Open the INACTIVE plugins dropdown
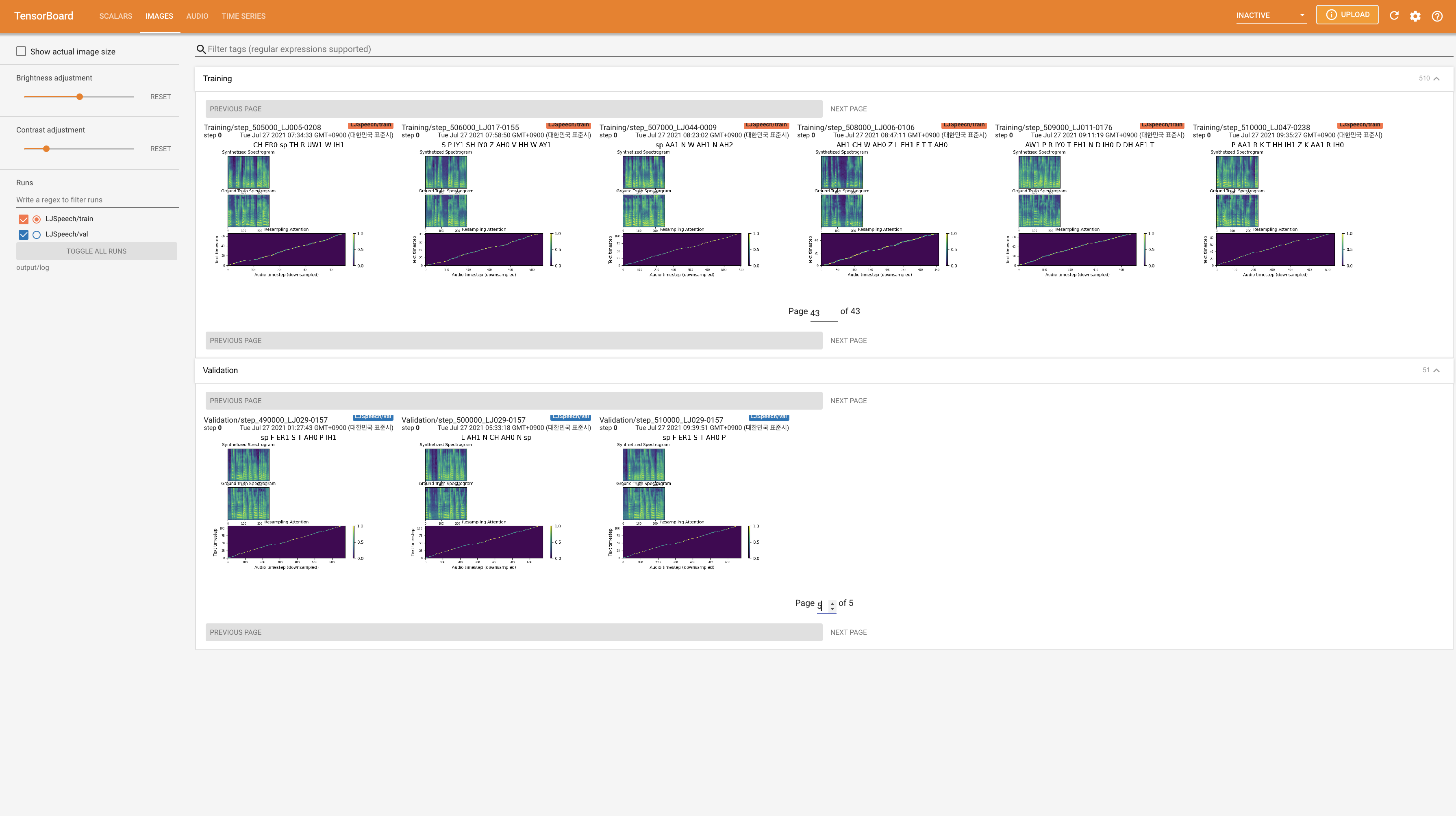The height and width of the screenshot is (816, 1456). click(1271, 15)
